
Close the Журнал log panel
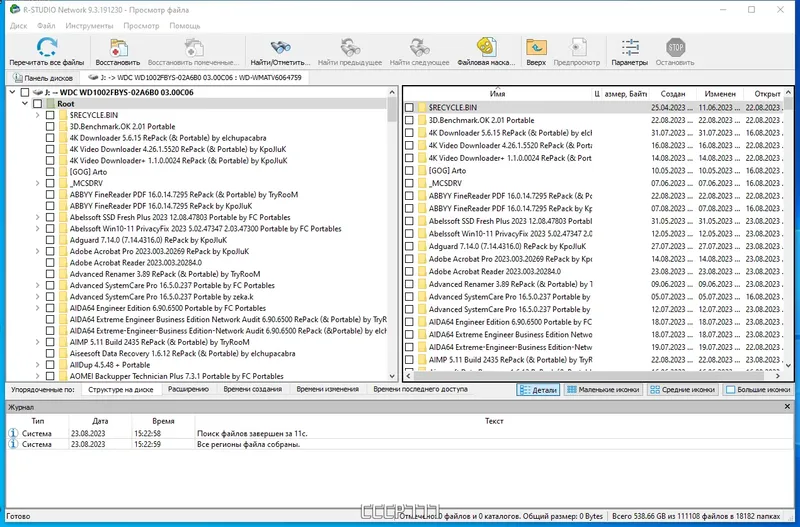point(787,407)
